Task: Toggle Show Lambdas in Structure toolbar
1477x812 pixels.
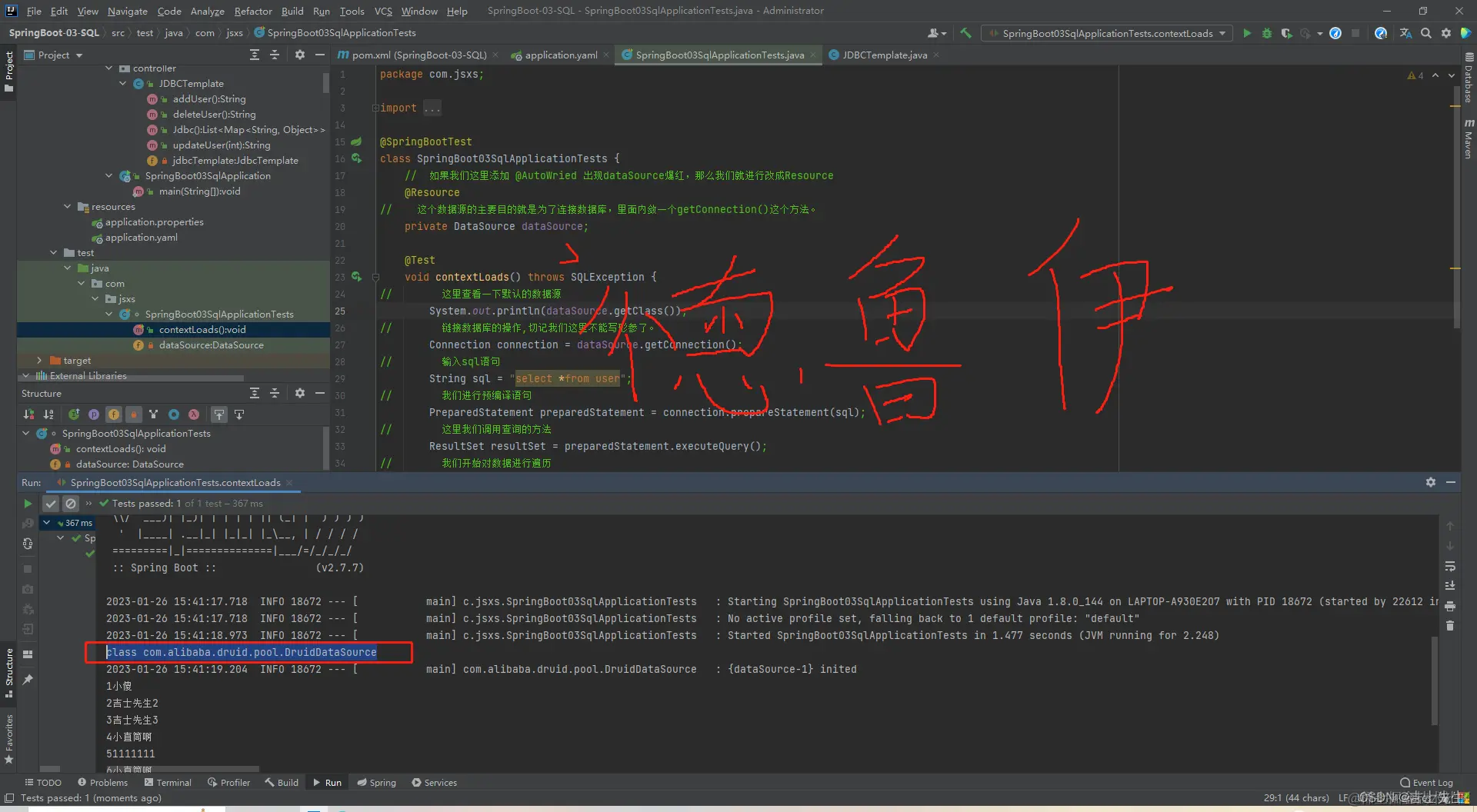Action: pyautogui.click(x=194, y=414)
